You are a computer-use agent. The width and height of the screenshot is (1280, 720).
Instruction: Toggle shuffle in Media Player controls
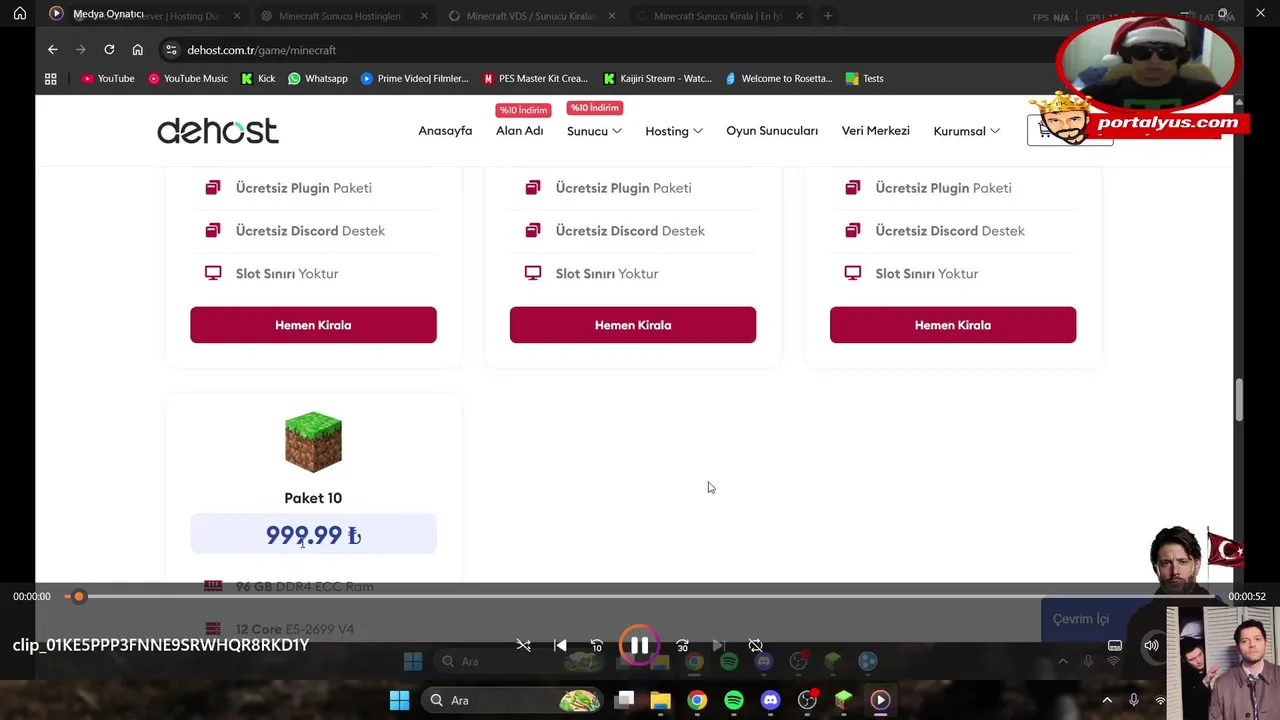pos(523,646)
